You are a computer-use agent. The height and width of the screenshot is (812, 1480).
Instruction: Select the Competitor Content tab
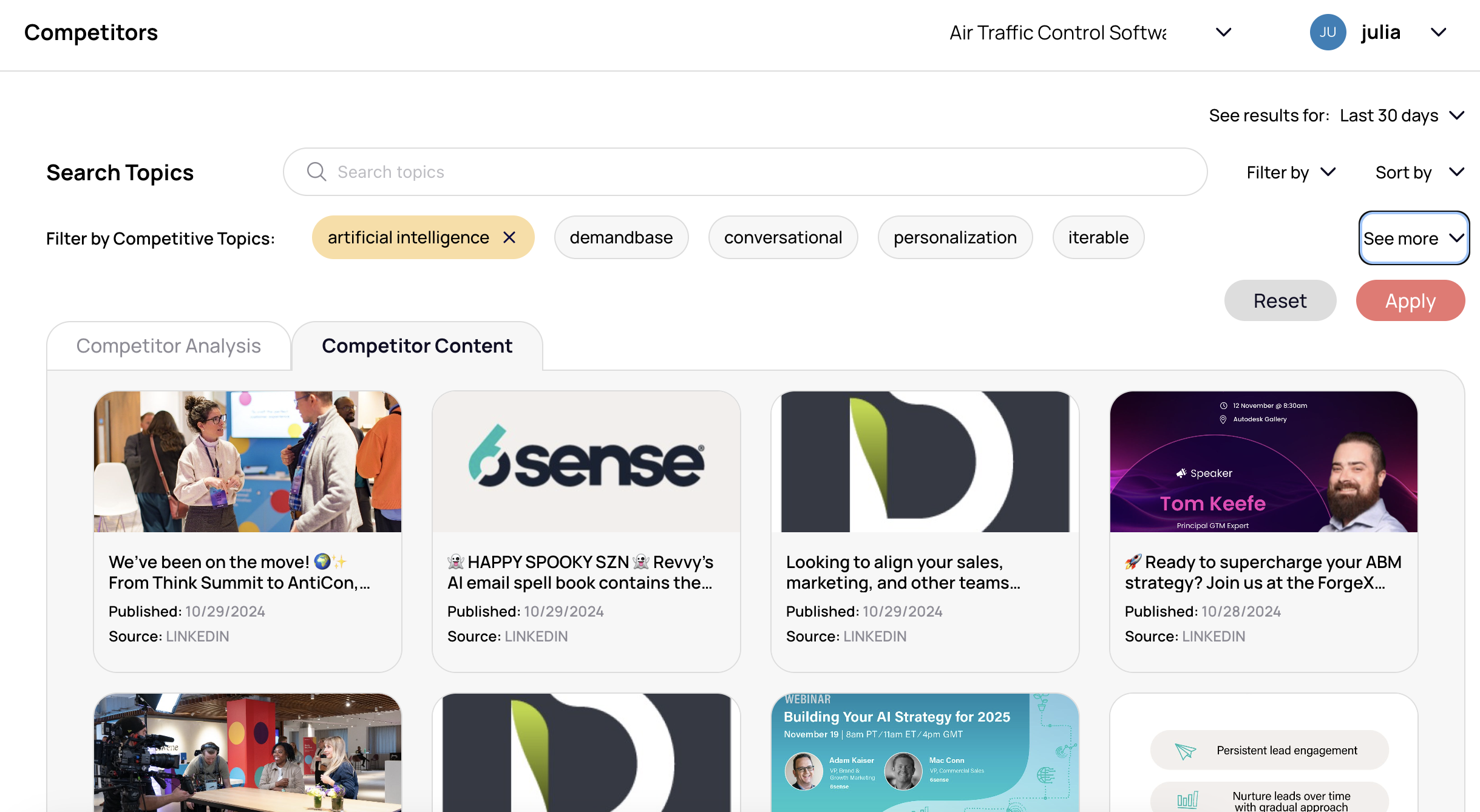pos(416,345)
